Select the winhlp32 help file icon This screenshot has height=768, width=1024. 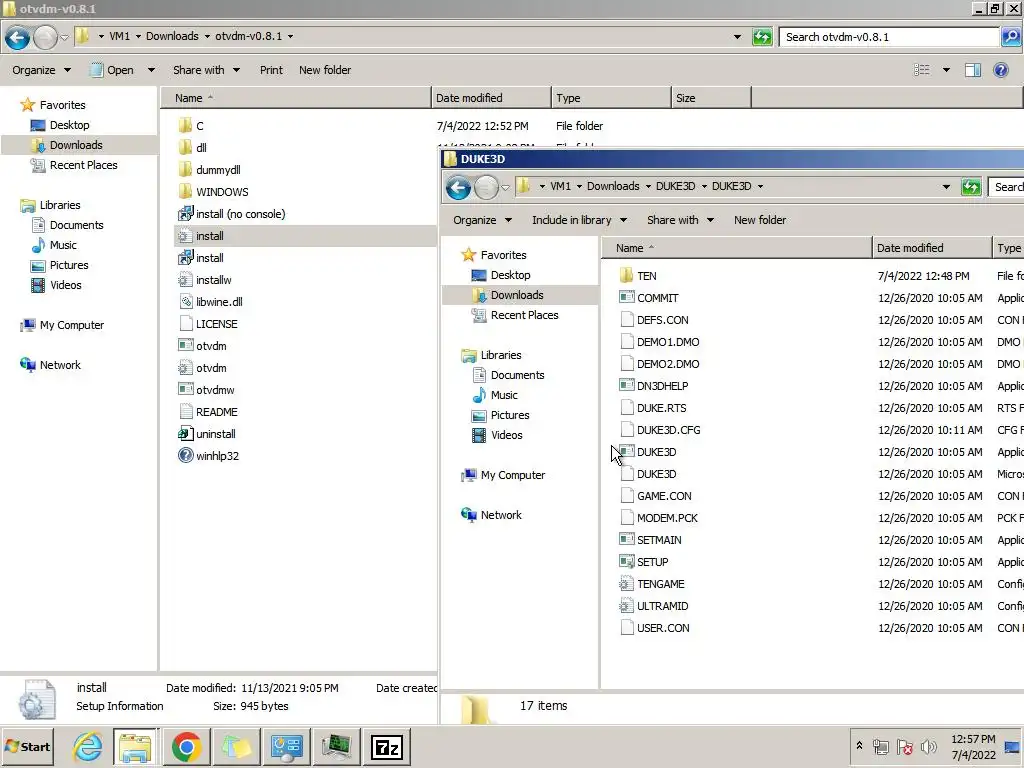pos(185,455)
